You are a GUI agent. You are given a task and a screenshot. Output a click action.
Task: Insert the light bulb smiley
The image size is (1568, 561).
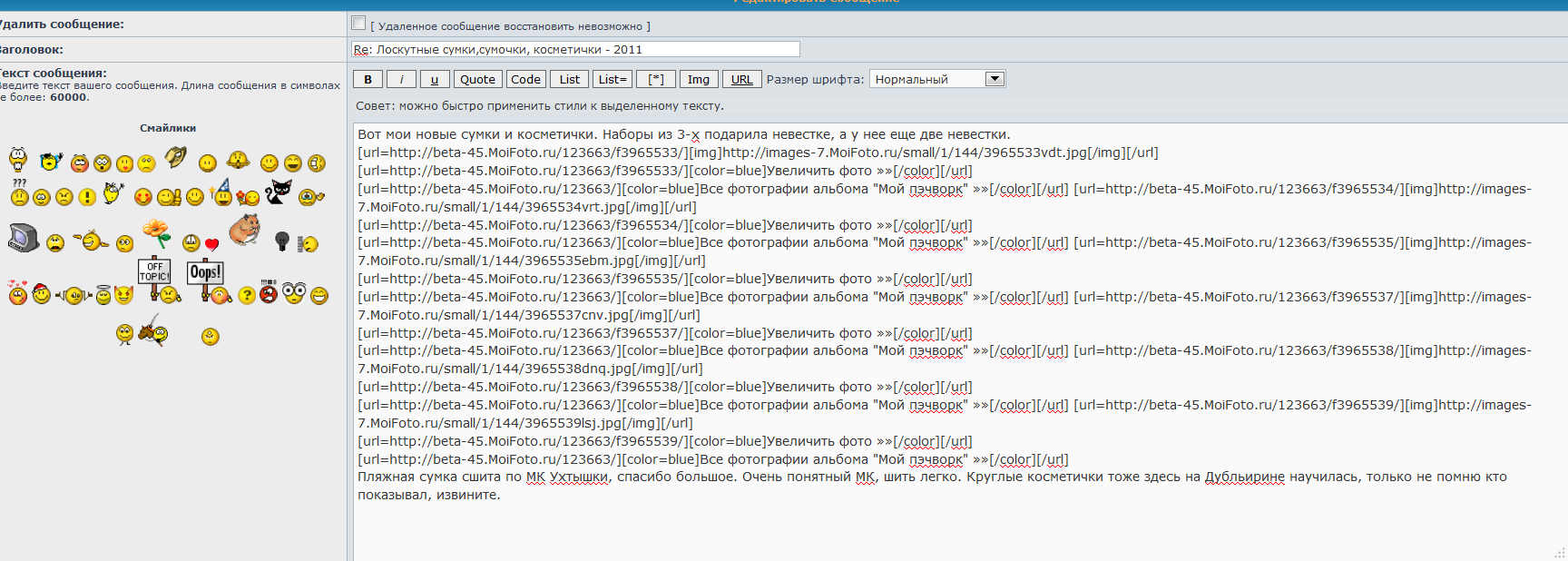[282, 241]
